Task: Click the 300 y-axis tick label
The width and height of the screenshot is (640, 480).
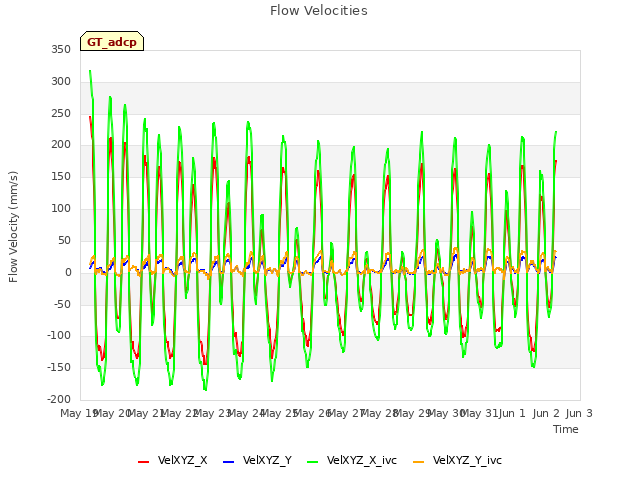Action: [x=61, y=82]
